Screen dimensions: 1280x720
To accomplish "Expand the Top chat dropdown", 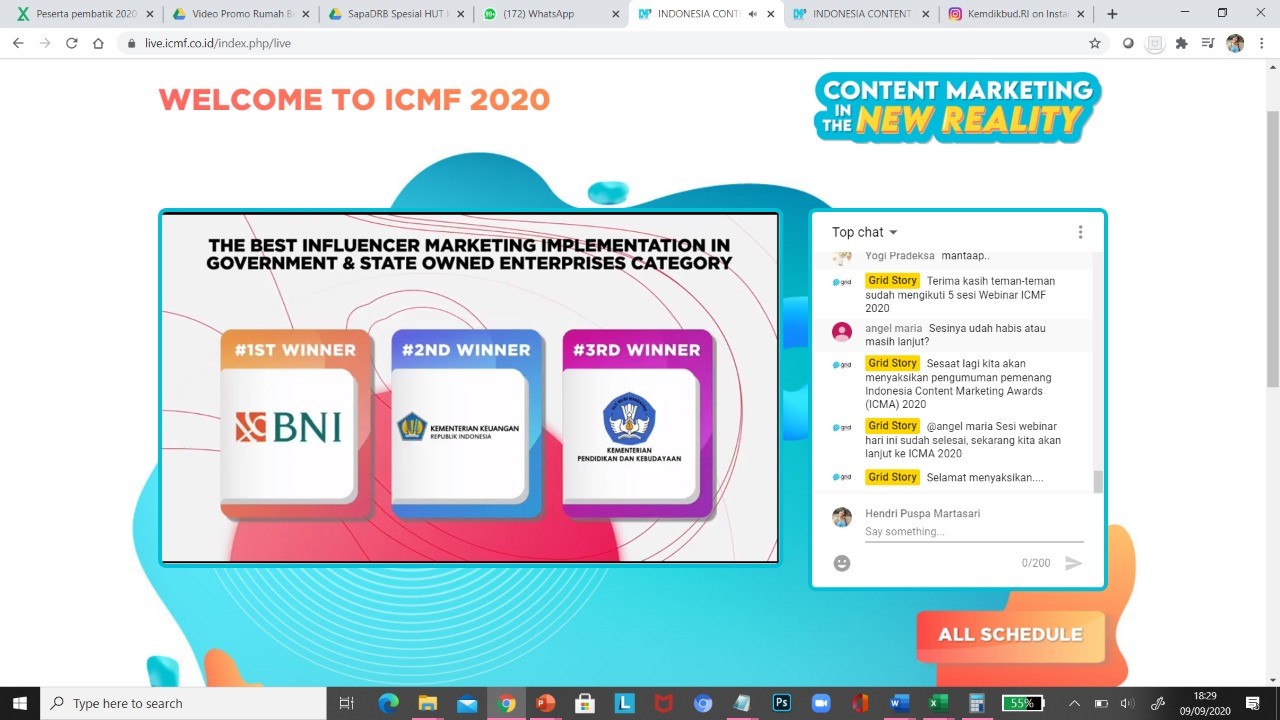I will tap(865, 232).
